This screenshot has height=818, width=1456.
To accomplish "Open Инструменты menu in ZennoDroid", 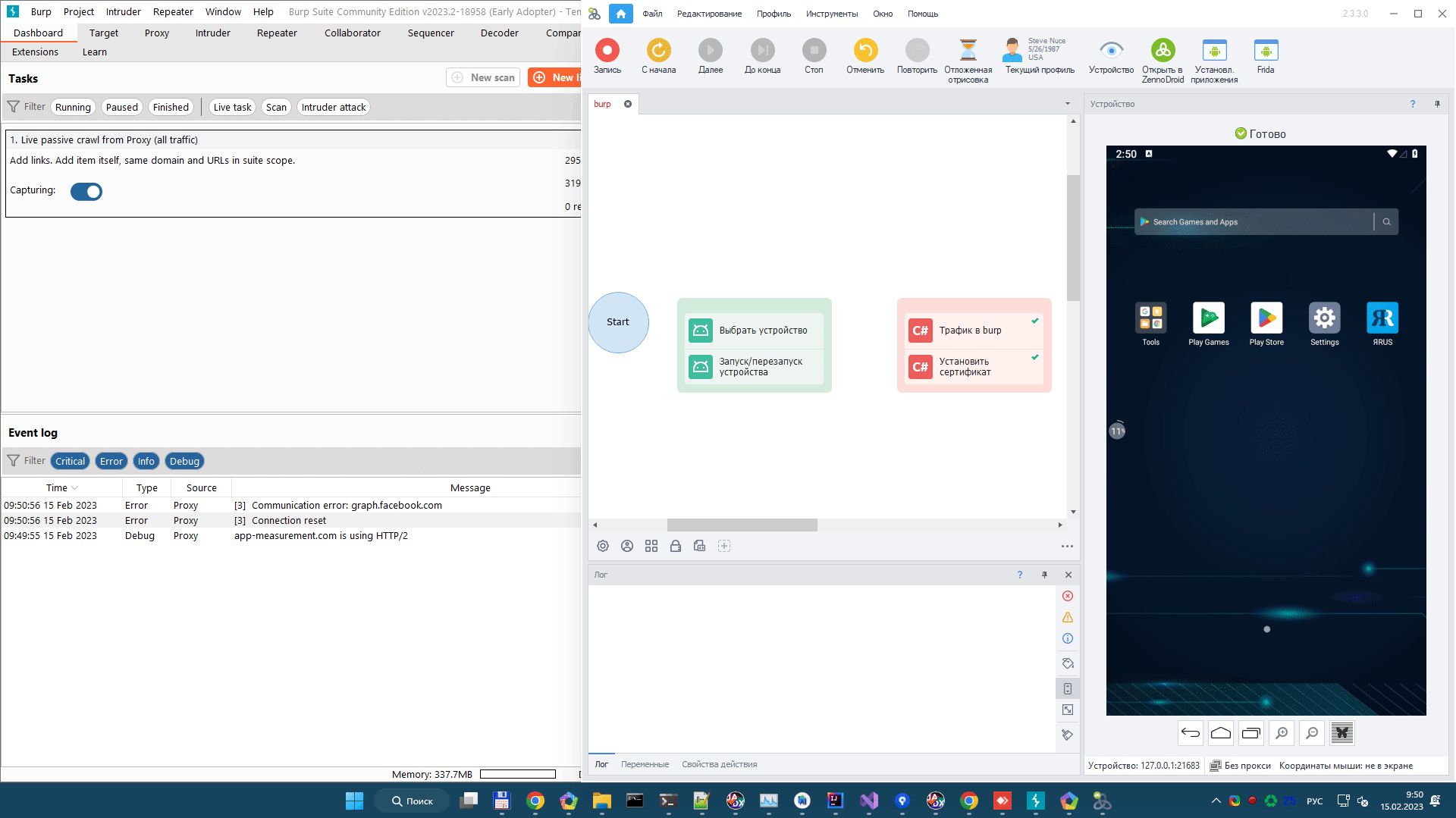I will pos(832,14).
